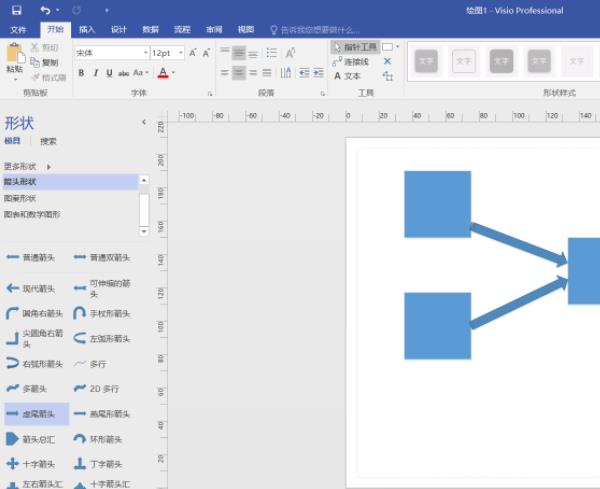
Task: Click the 复制 copy button
Action: (44, 62)
